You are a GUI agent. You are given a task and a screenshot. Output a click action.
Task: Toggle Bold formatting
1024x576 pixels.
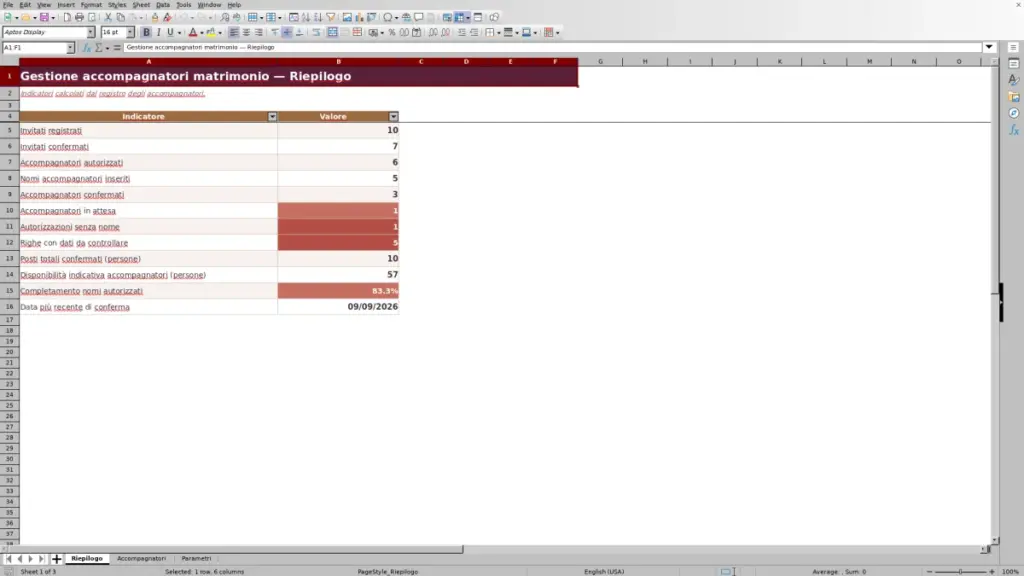pyautogui.click(x=146, y=33)
